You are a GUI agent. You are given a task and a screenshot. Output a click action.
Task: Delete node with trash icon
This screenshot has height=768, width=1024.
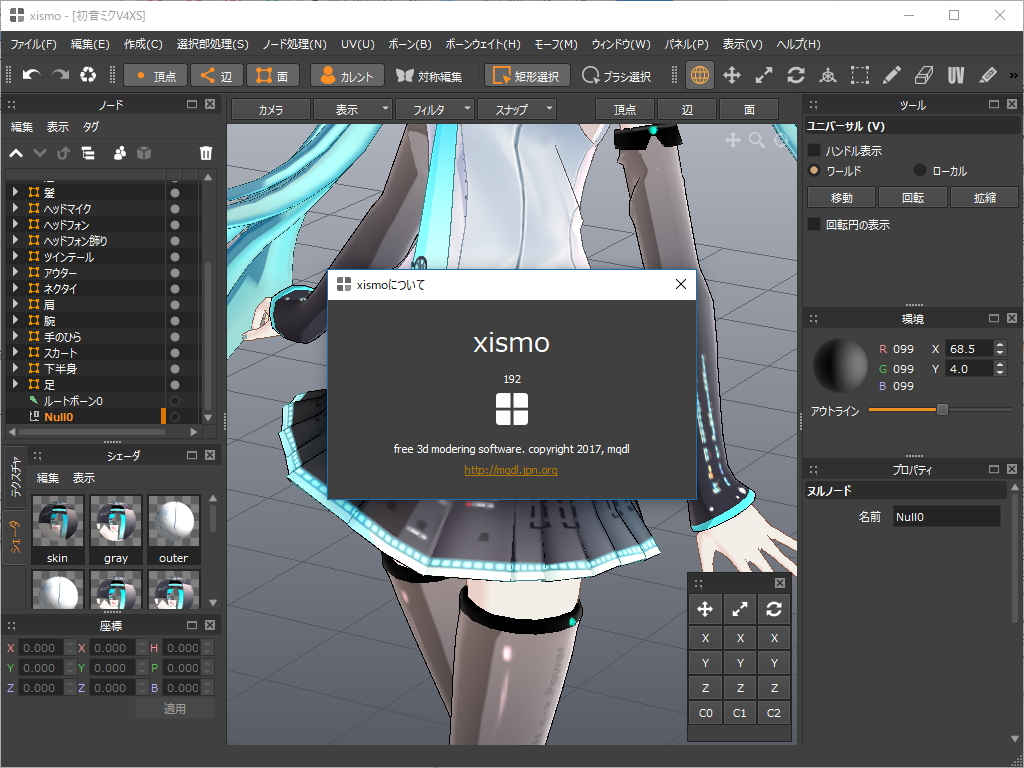pos(206,153)
